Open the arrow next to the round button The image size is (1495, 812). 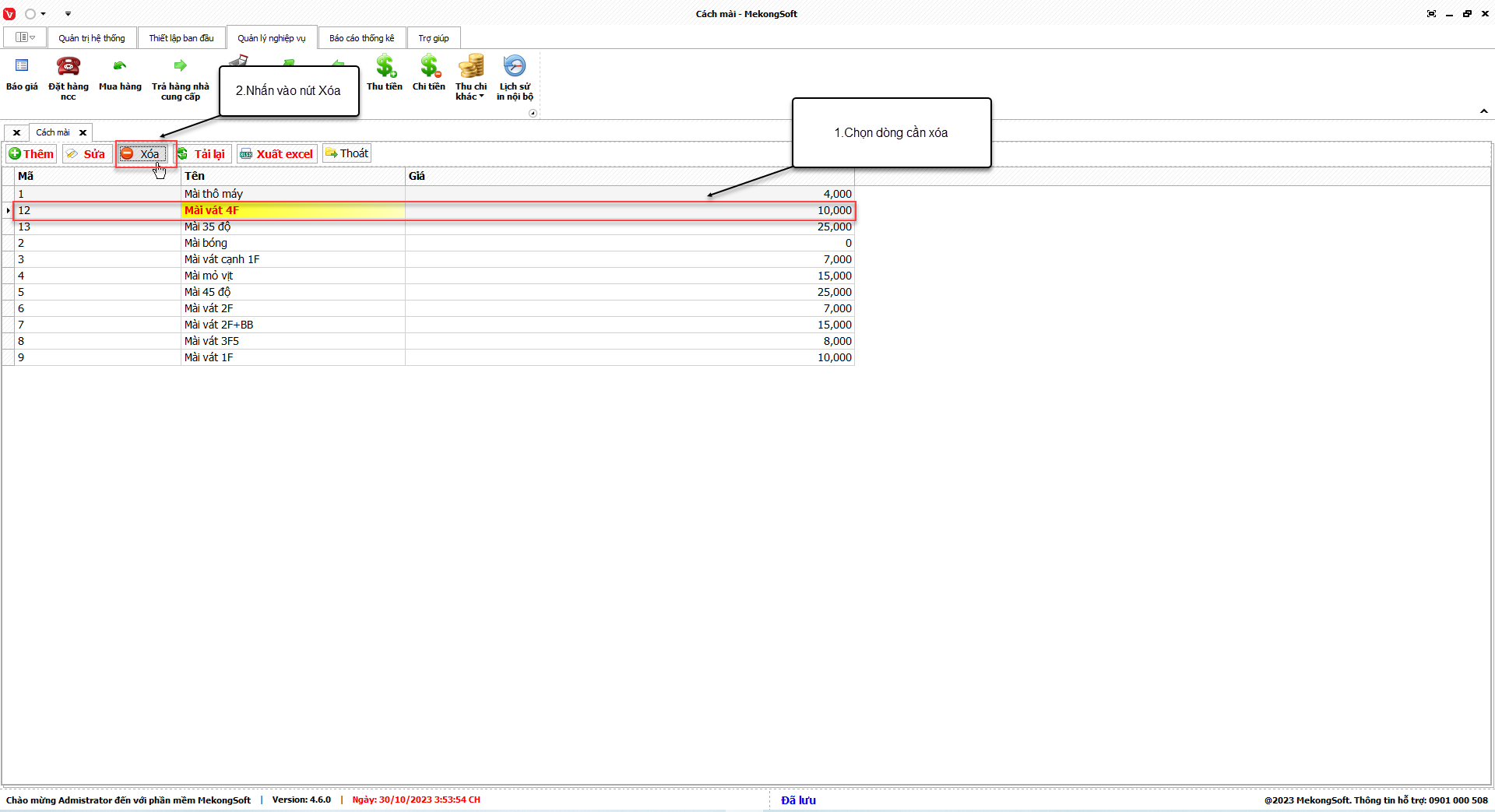pos(43,14)
